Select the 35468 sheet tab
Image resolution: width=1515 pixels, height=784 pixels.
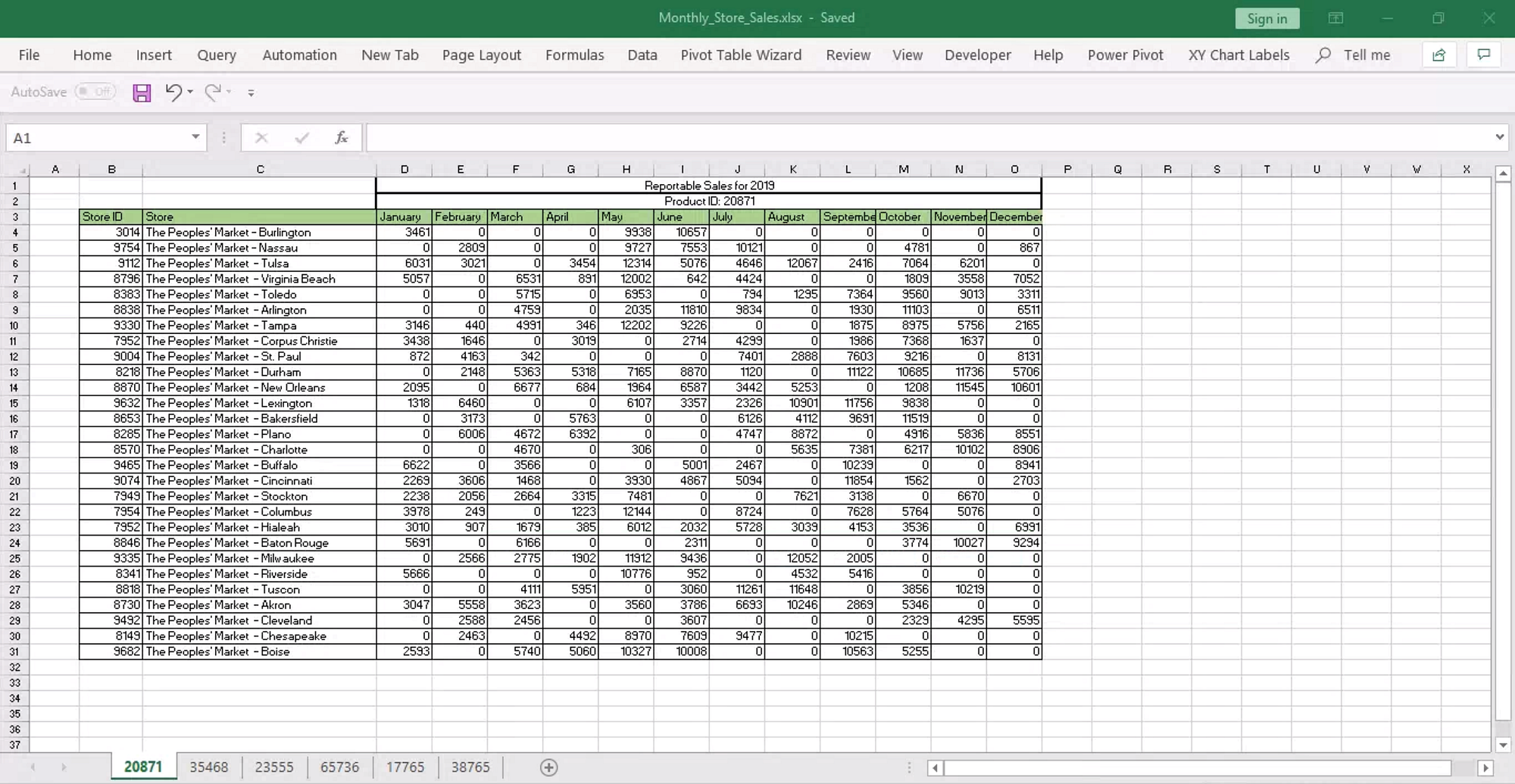(x=208, y=767)
